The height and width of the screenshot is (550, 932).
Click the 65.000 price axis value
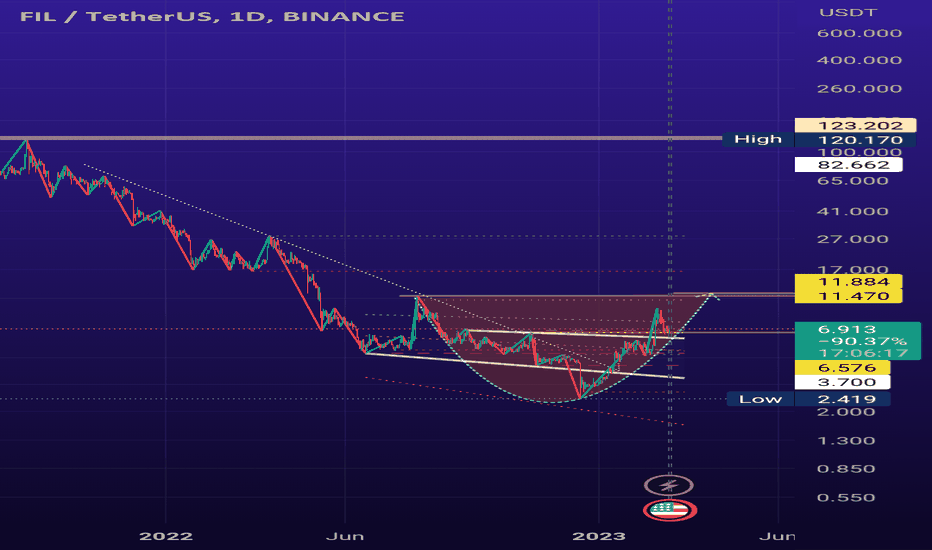(852, 181)
